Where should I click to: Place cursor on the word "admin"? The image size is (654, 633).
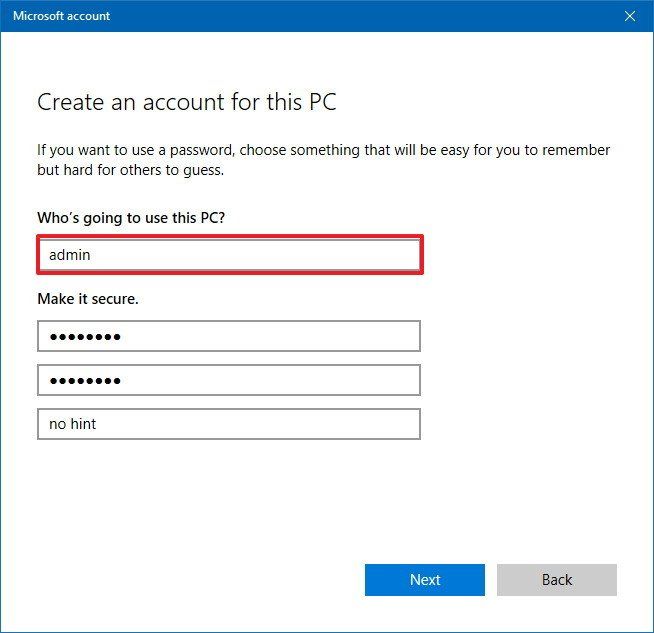70,255
